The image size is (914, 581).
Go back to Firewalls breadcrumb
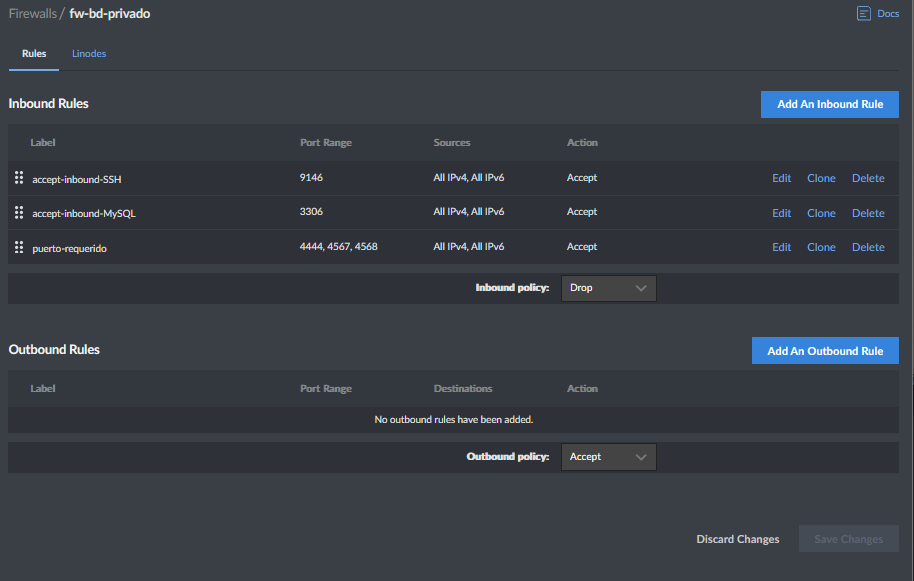(x=32, y=14)
